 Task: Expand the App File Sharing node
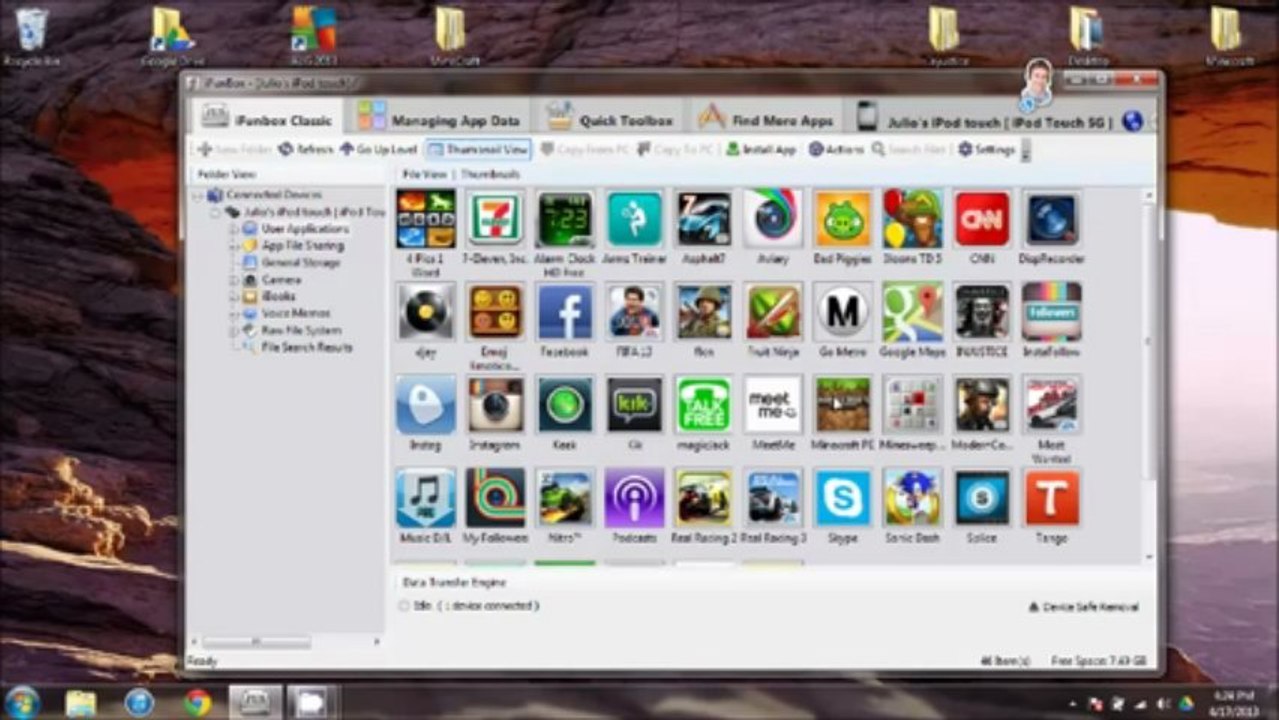tap(235, 246)
